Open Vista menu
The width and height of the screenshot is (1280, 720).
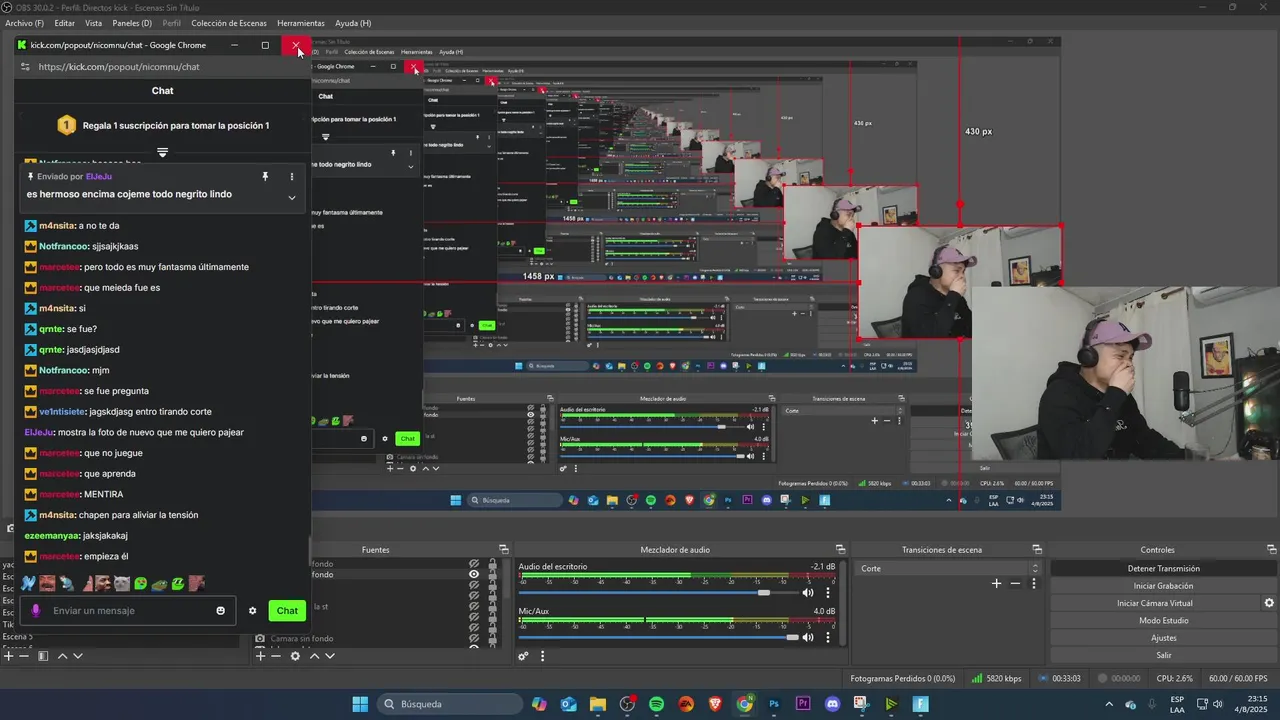[x=93, y=23]
